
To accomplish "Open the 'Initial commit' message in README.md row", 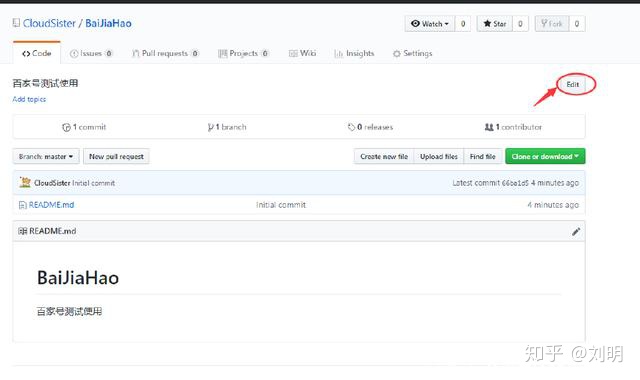I will pos(281,205).
